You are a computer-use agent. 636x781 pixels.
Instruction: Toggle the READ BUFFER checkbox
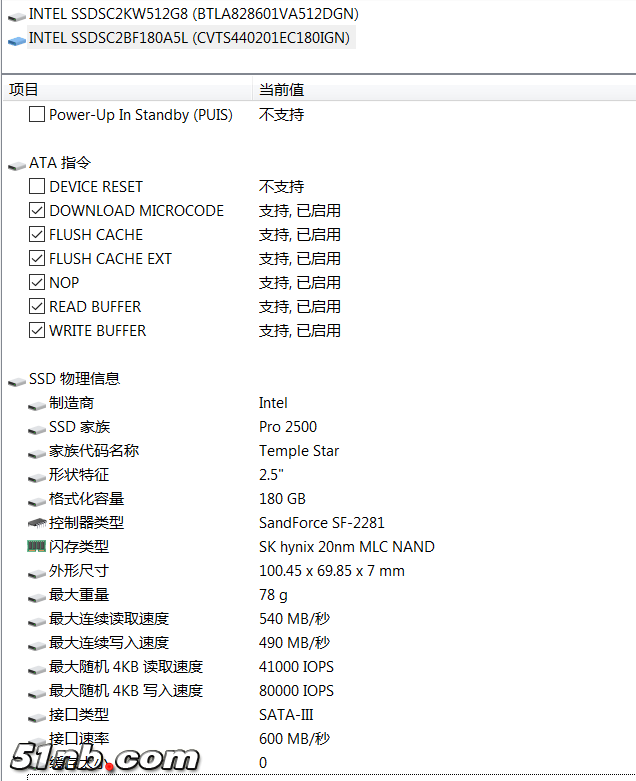point(37,306)
